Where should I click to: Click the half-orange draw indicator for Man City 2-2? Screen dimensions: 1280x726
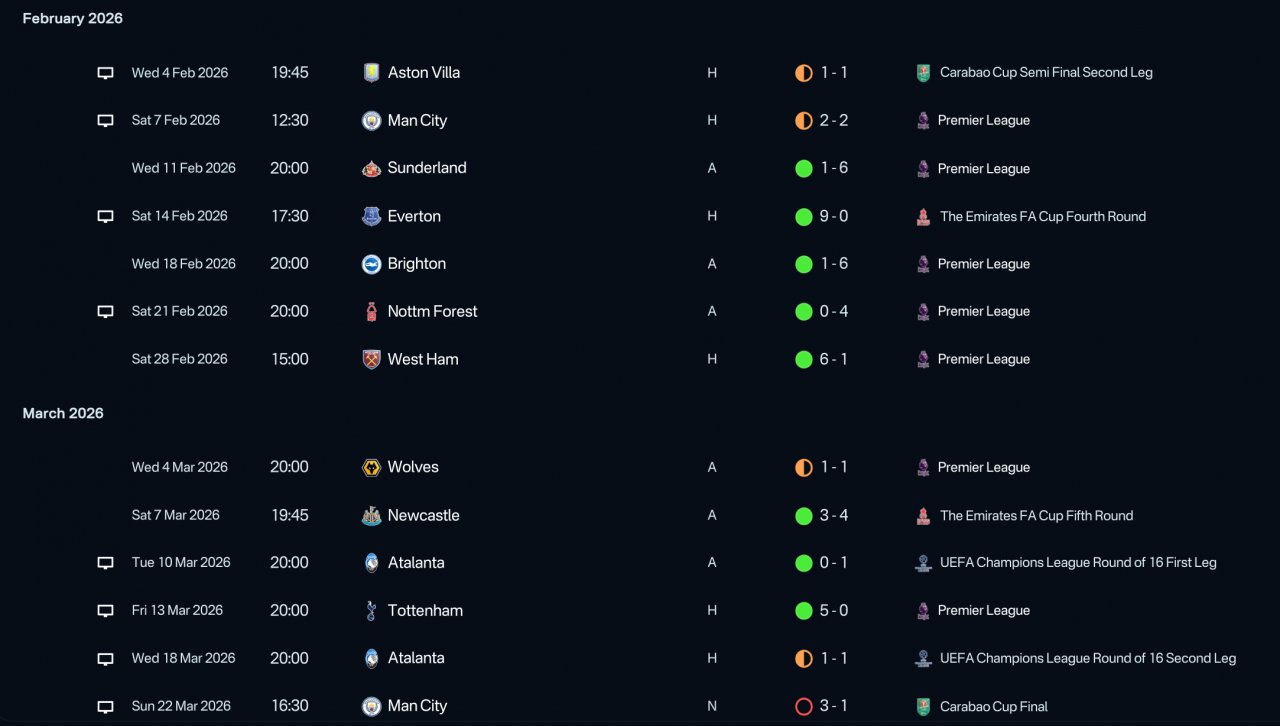click(x=803, y=121)
